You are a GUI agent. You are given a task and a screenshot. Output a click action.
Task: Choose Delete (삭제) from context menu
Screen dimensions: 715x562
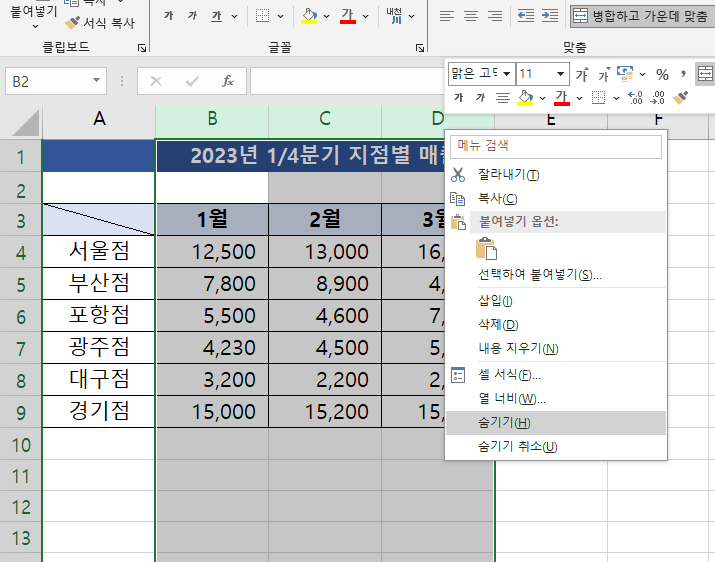pos(556,324)
